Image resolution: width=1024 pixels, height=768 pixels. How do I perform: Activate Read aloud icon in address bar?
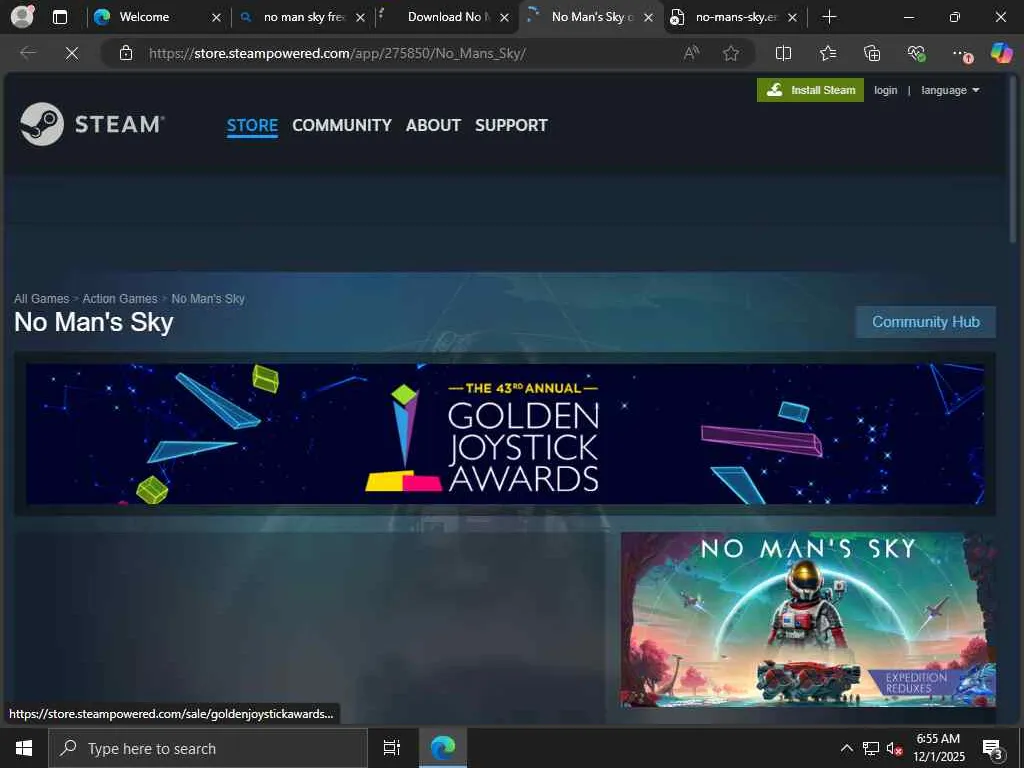click(x=691, y=53)
